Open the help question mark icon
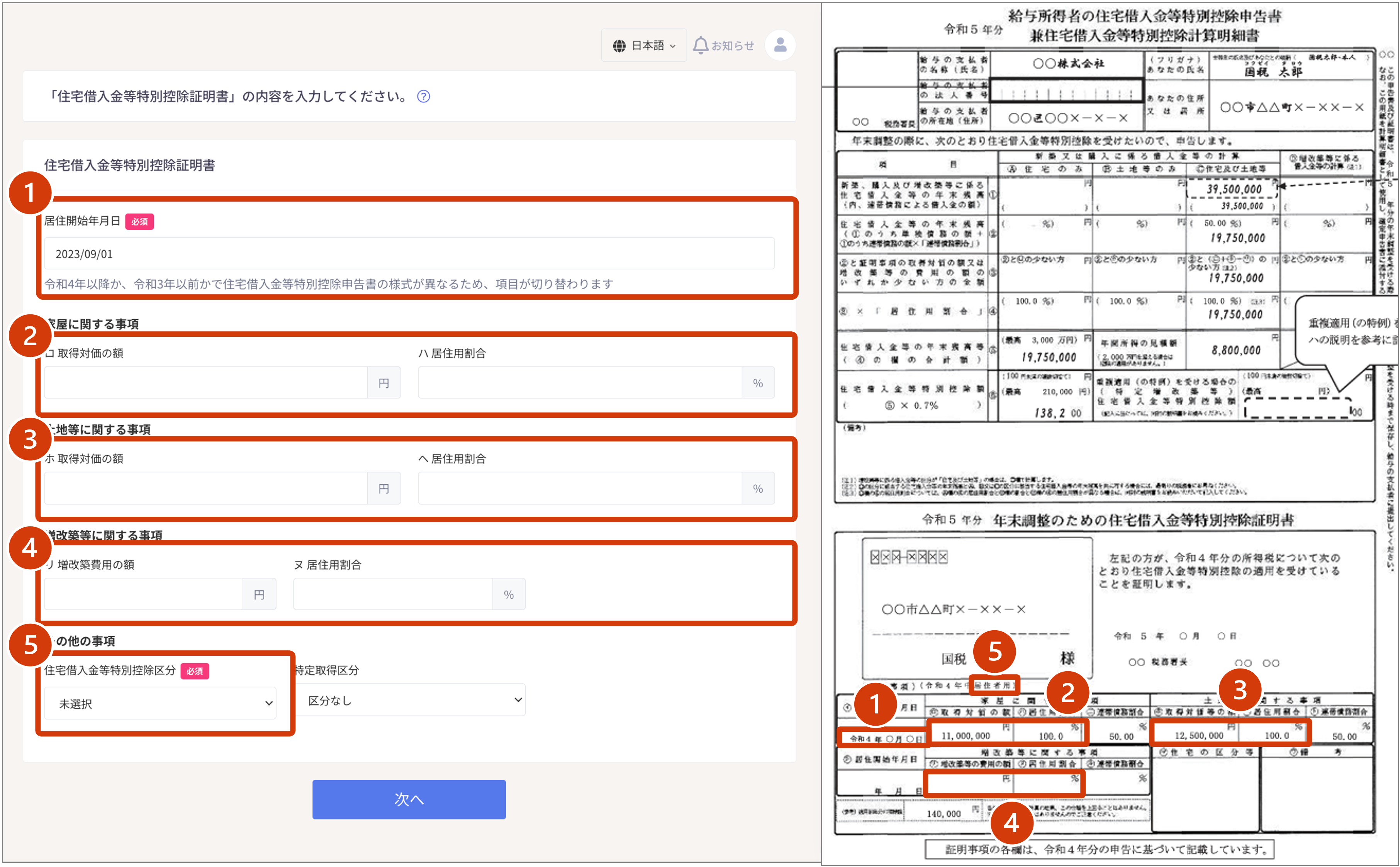The image size is (1400, 867). click(x=424, y=96)
